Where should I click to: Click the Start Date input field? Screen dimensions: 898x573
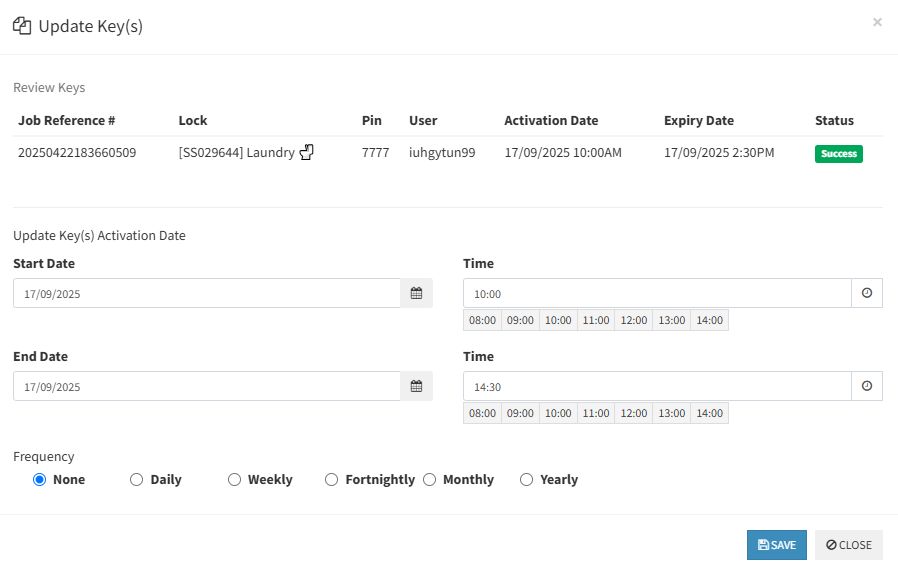(206, 294)
